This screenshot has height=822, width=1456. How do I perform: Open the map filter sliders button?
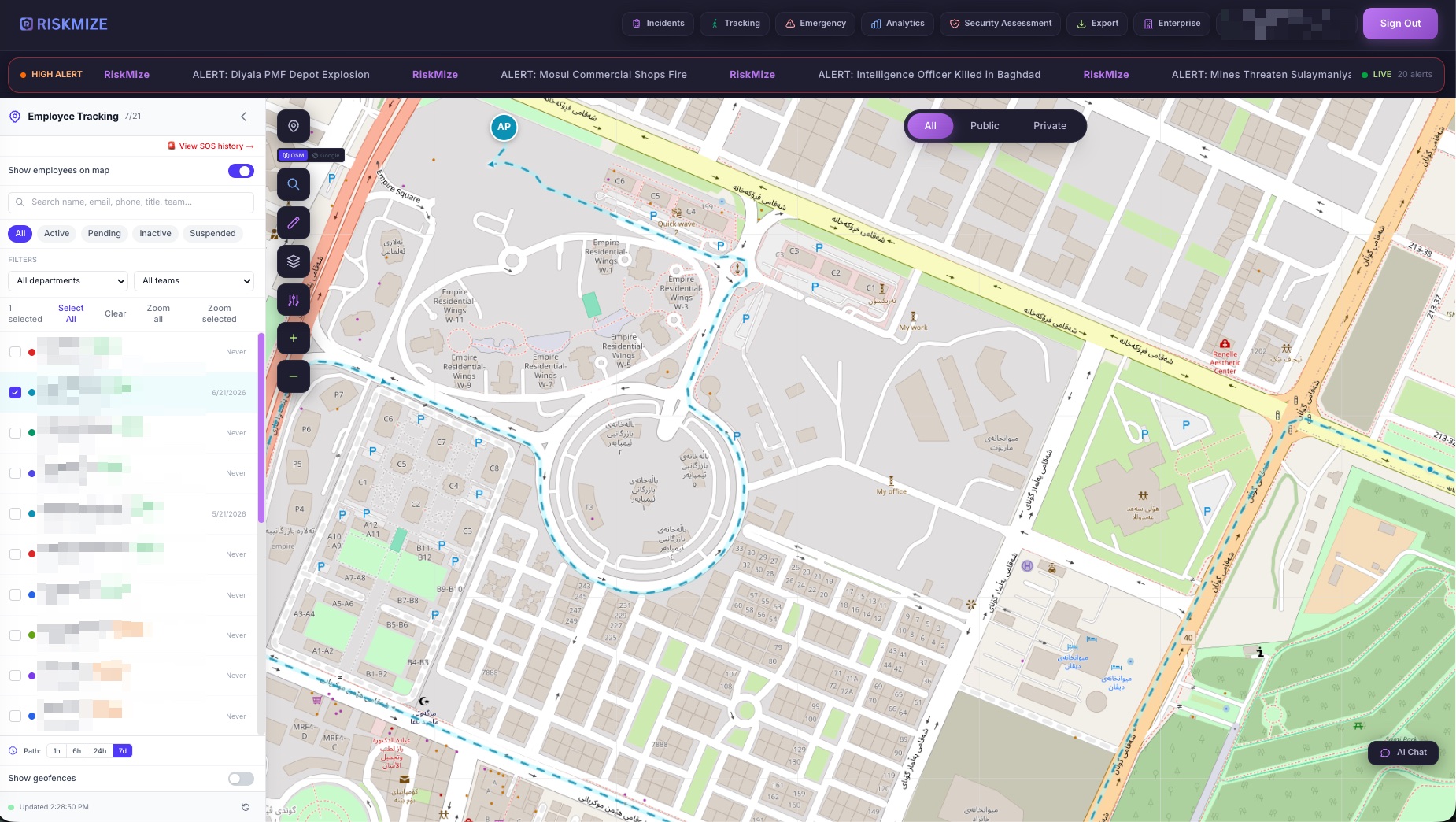coord(294,300)
